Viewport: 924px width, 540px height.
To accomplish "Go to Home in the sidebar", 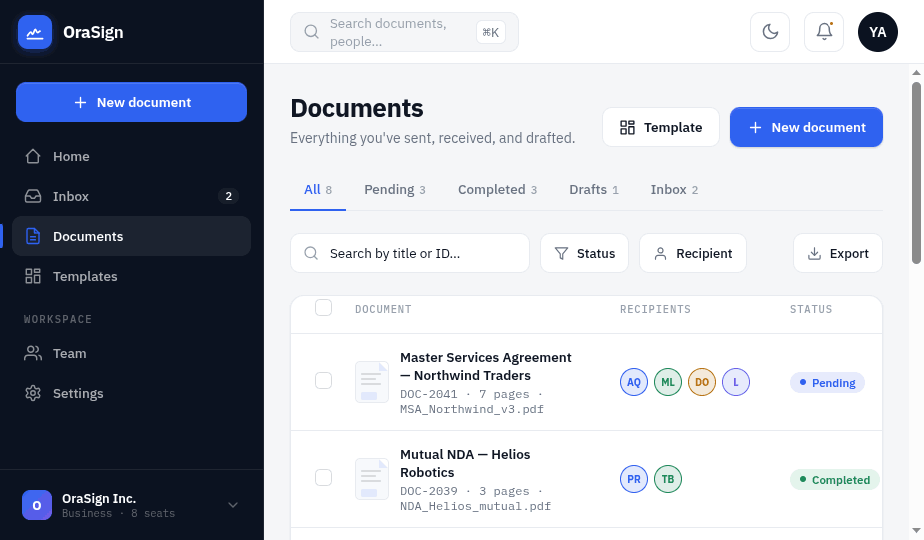I will pos(131,156).
